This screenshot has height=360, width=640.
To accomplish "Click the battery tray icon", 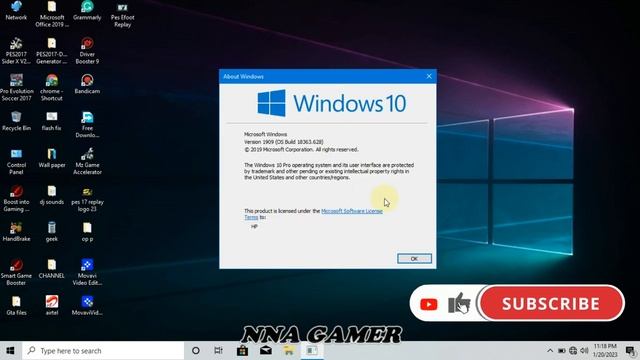I will tap(562, 351).
